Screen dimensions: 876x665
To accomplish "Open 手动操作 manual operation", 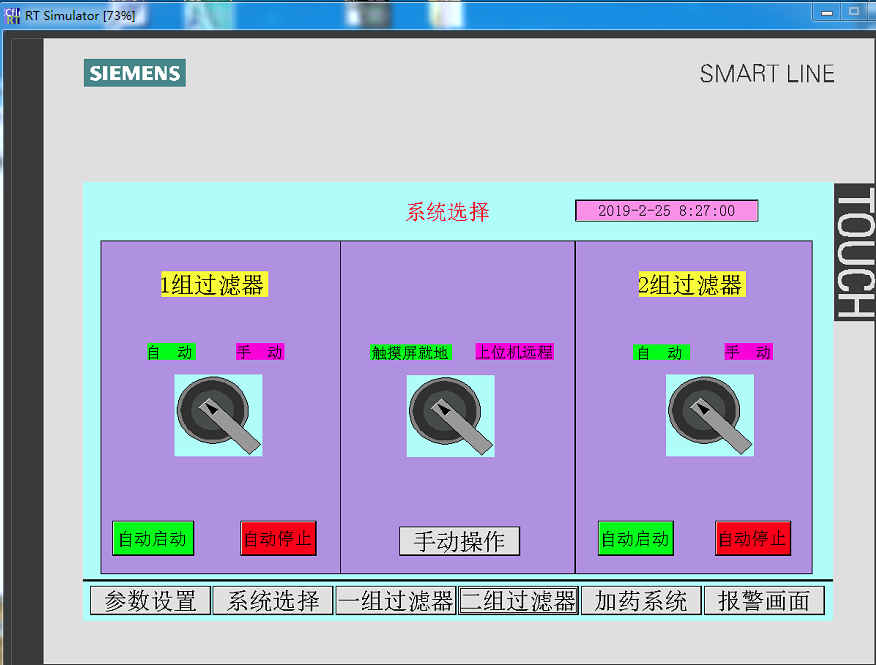I will (x=459, y=541).
